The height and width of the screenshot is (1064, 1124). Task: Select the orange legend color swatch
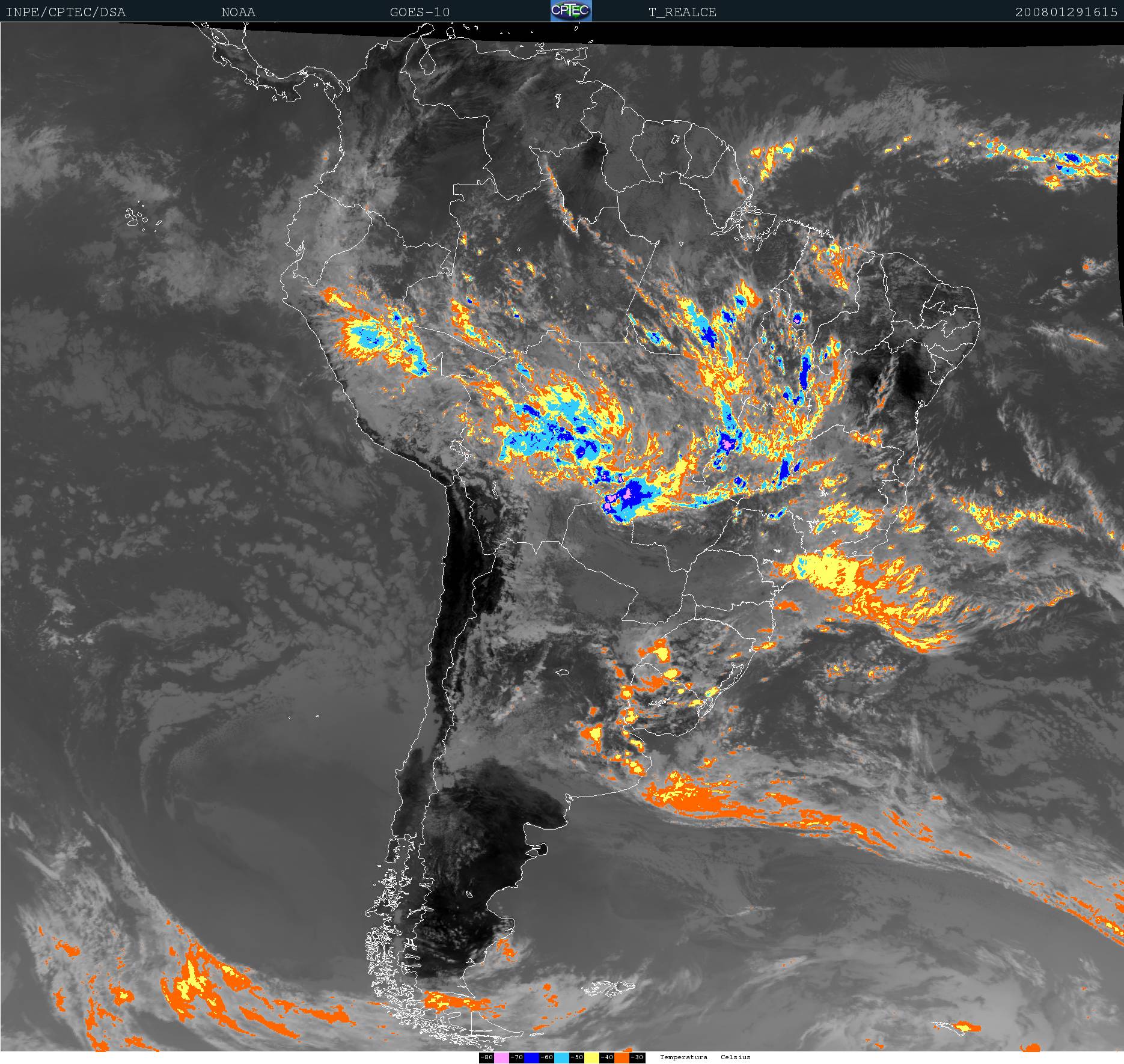622,1057
